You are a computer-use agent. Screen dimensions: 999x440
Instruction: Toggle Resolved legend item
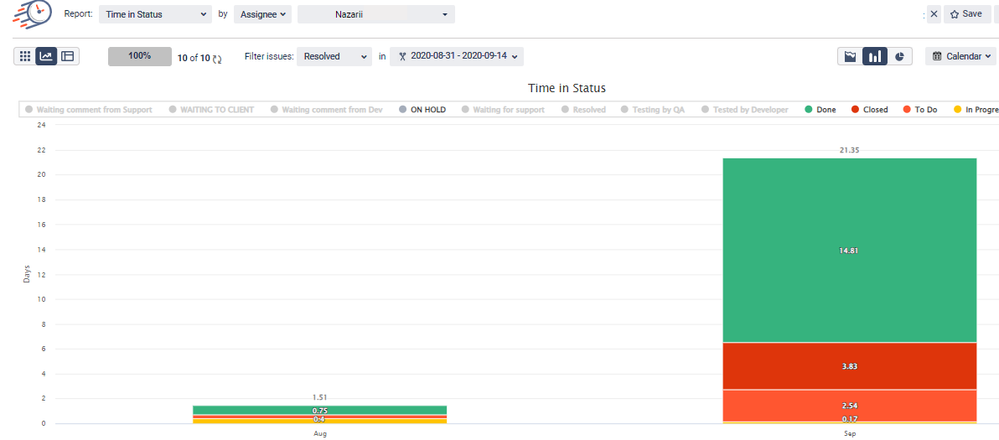[x=584, y=110]
